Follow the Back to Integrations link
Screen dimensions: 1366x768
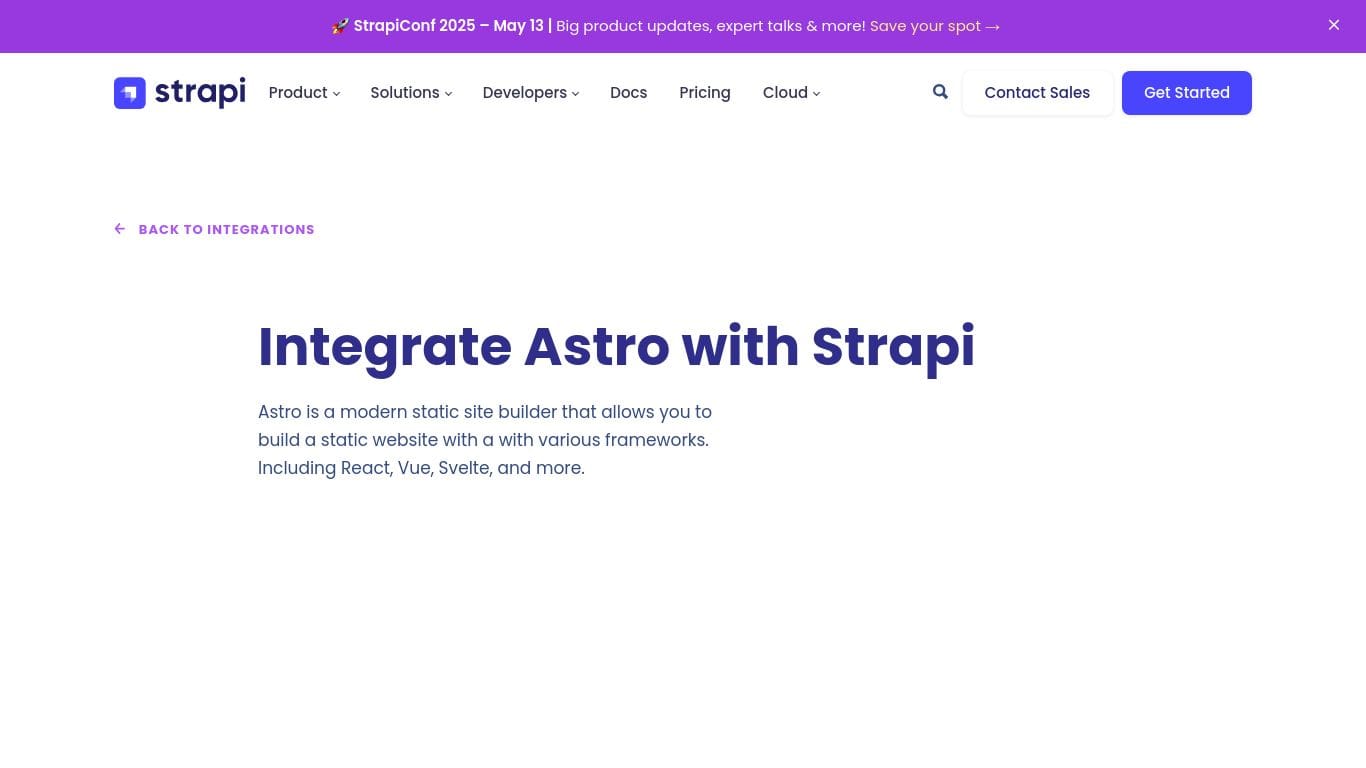(x=214, y=229)
